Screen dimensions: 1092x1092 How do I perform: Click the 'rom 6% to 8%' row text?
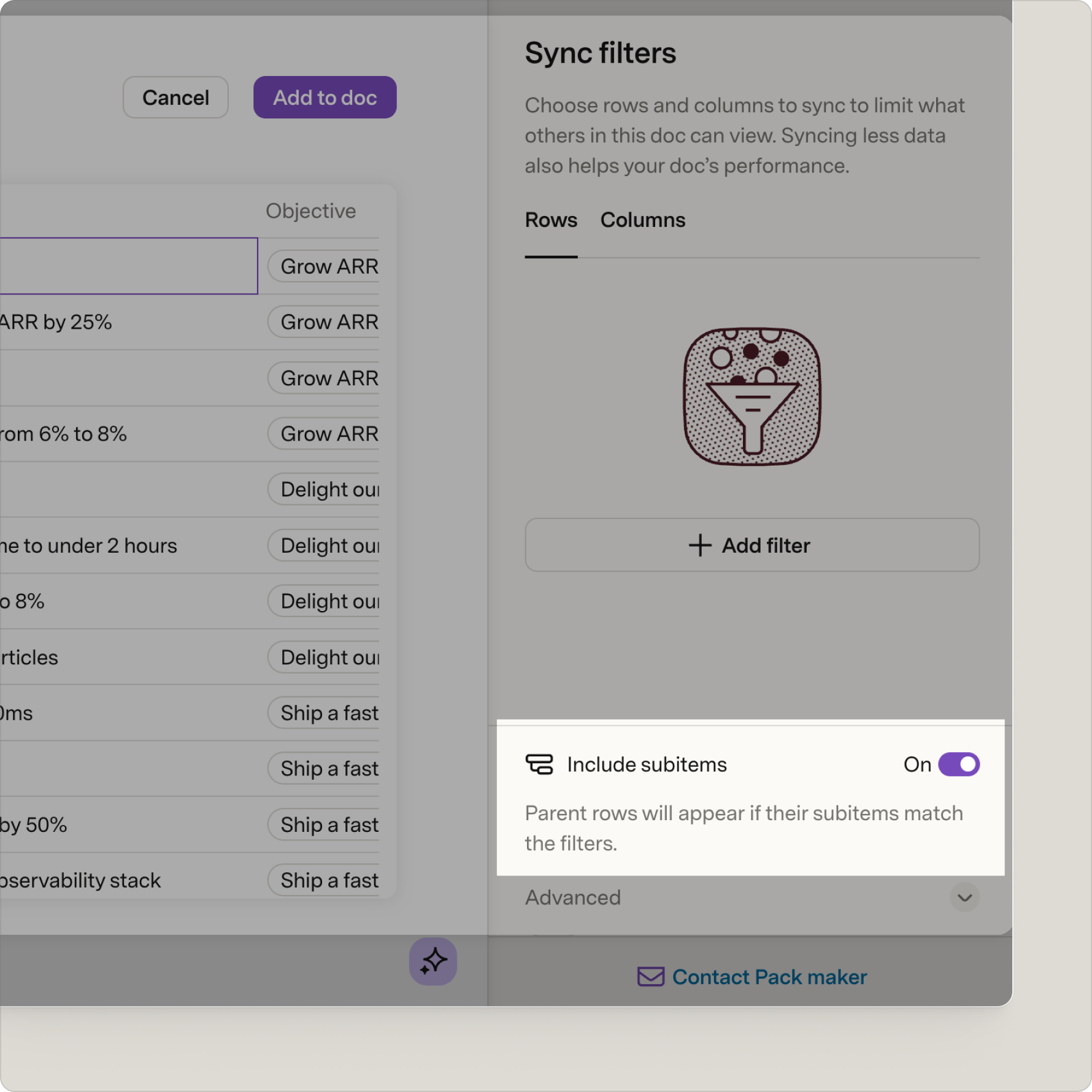coord(63,434)
